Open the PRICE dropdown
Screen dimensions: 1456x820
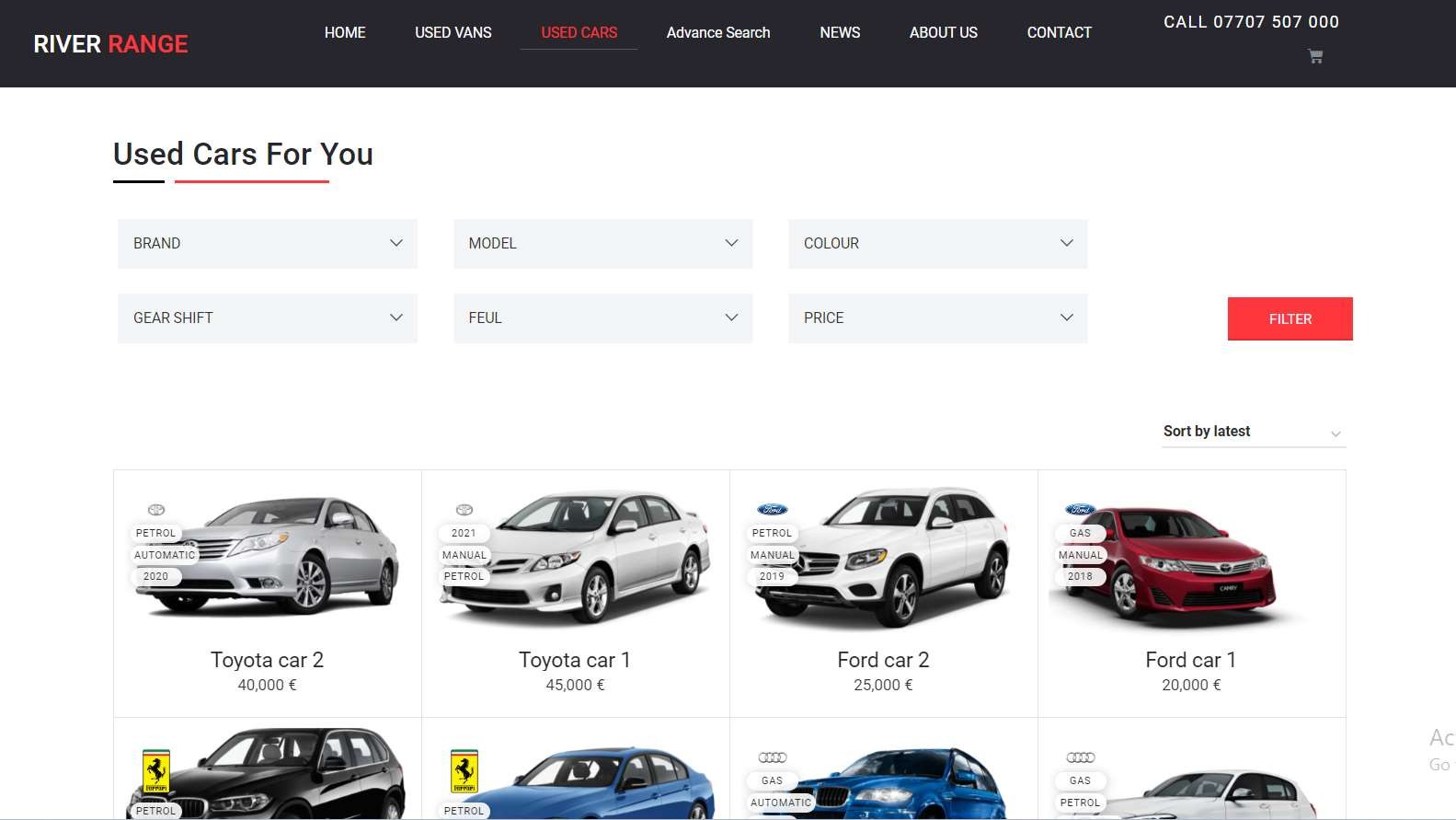938,318
